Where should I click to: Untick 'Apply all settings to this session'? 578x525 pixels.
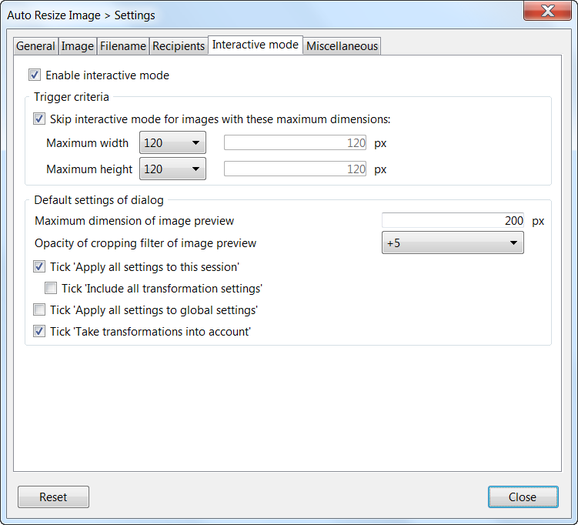tap(39, 266)
